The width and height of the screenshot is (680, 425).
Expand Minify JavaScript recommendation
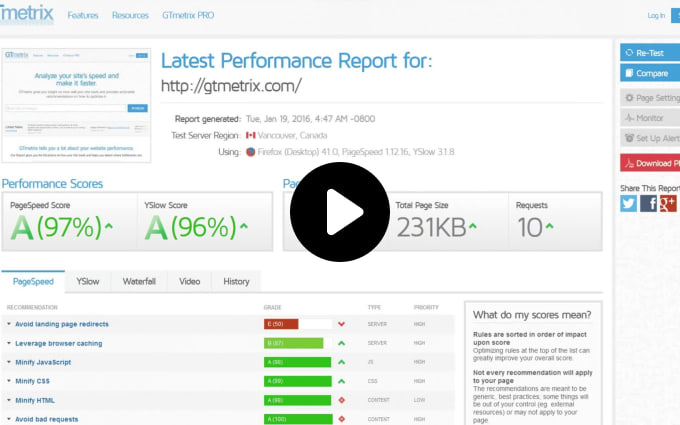[43, 362]
